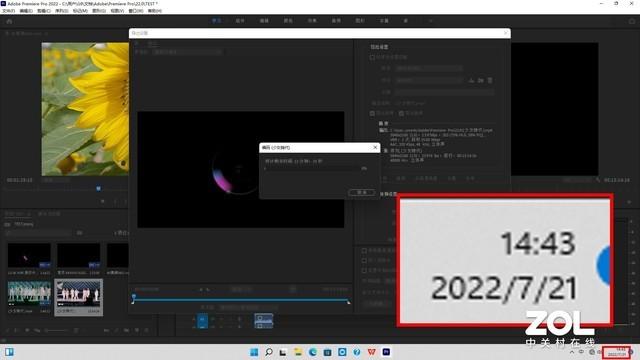Click the Home icon in Premiere's top bar
This screenshot has height=360, width=640.
[x=9, y=21]
